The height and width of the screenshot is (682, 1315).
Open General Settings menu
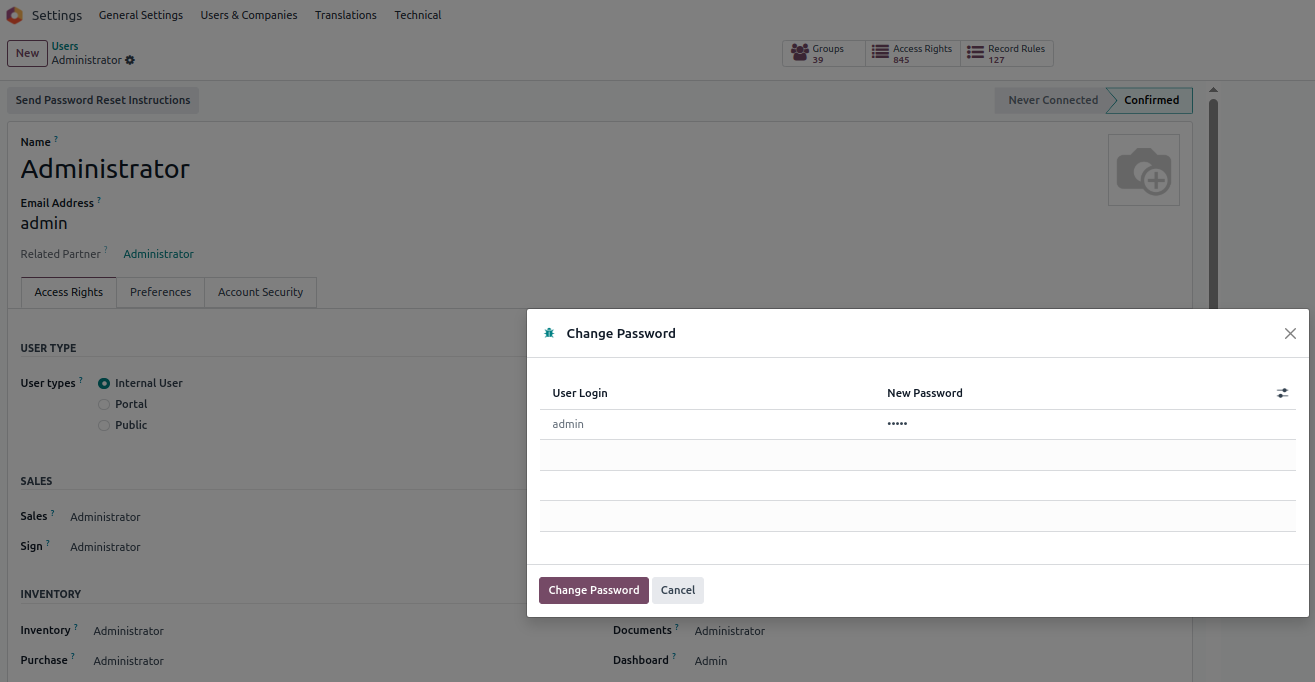click(141, 15)
